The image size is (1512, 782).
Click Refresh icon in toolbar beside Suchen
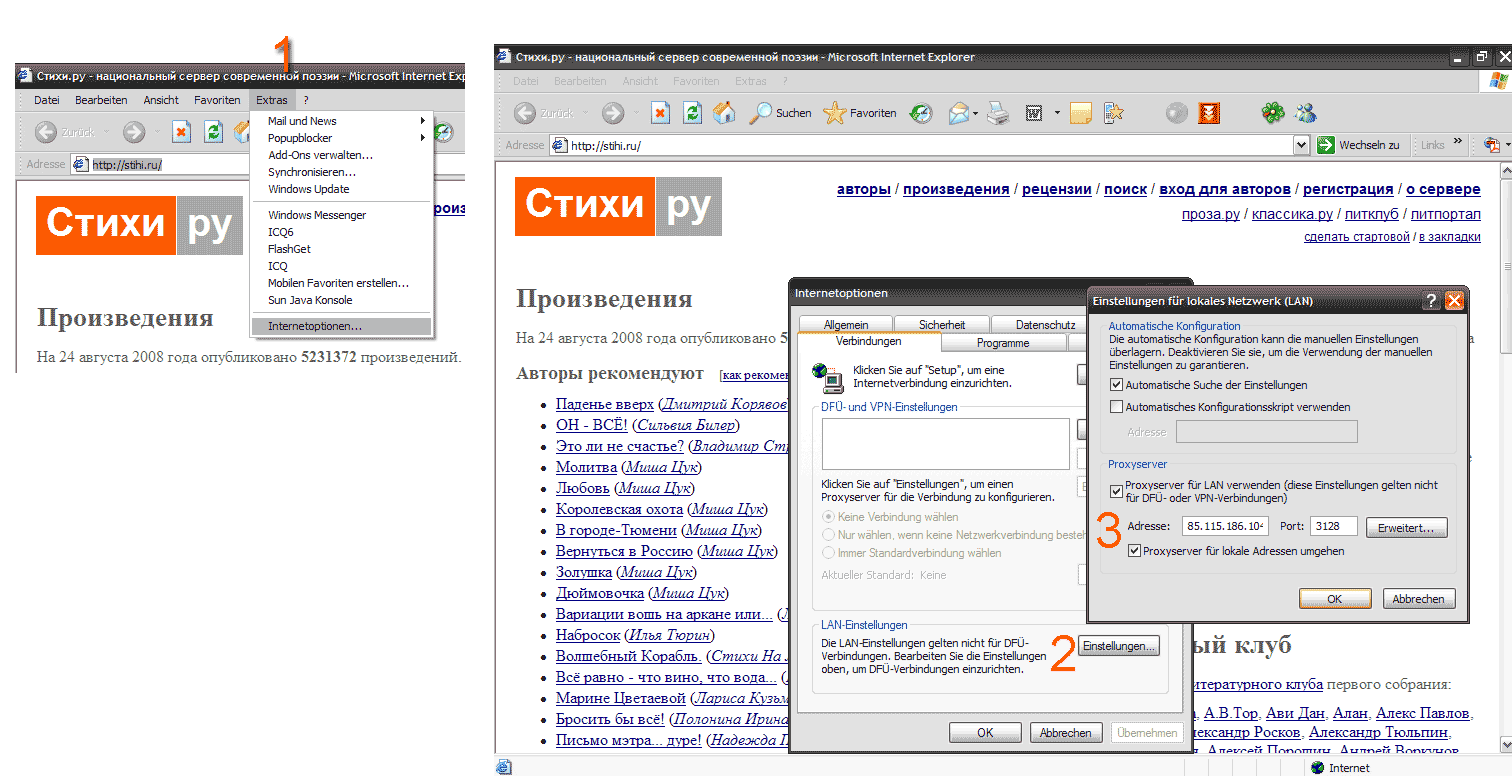[693, 113]
